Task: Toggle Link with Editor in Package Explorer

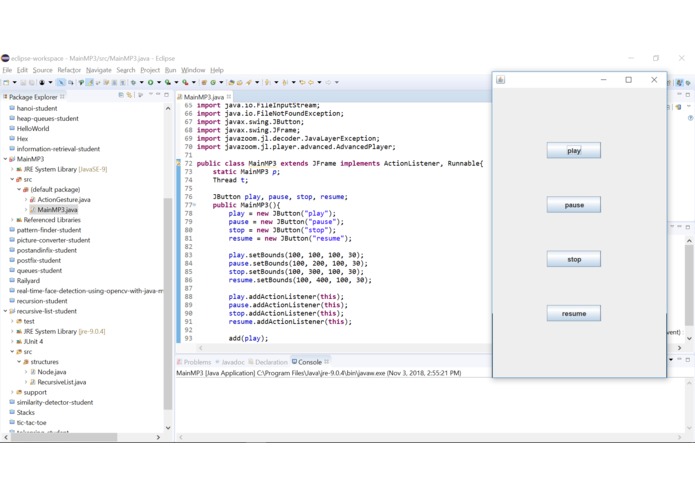Action: click(x=129, y=95)
